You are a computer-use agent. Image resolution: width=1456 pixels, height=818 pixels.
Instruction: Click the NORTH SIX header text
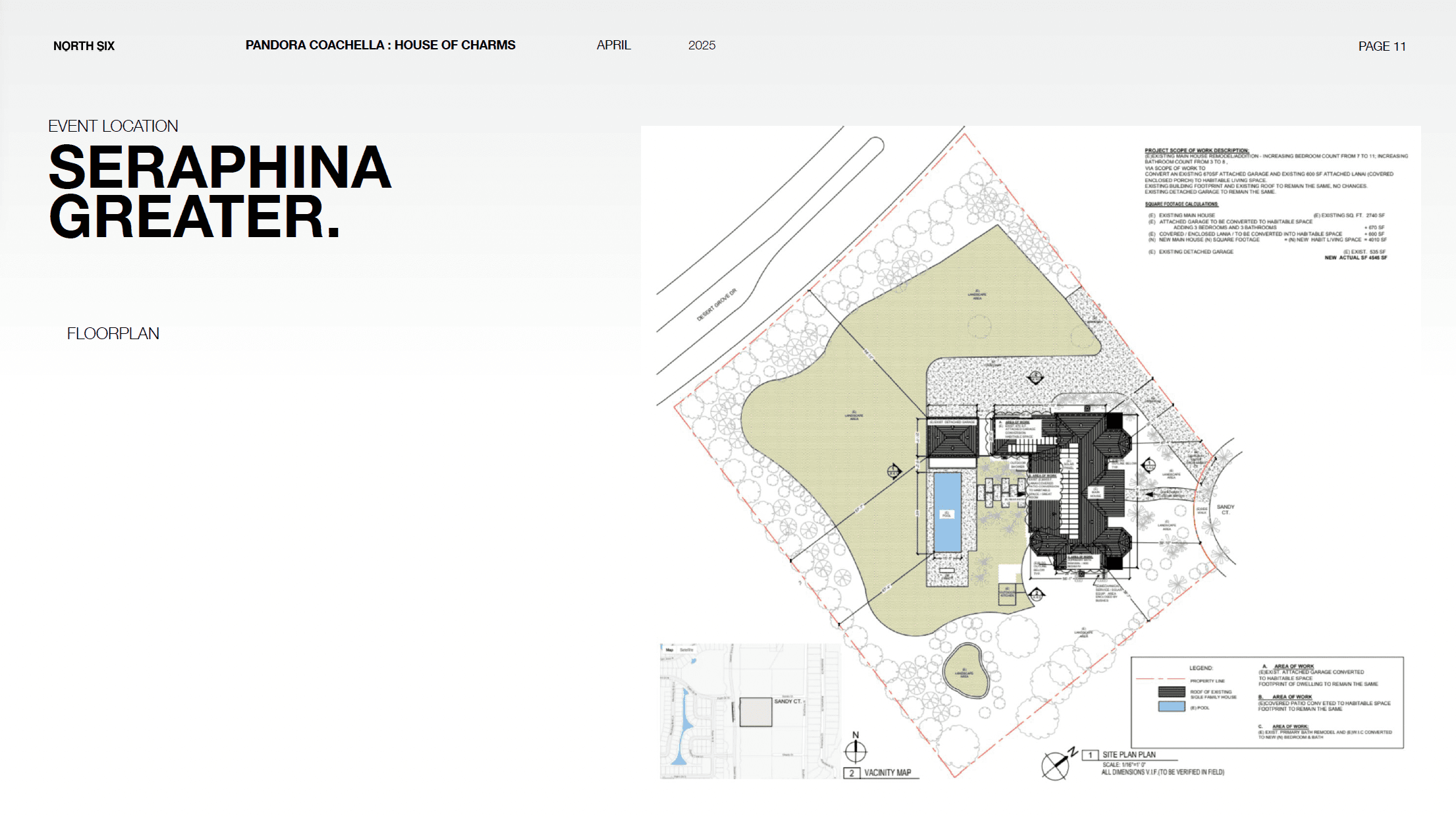point(84,46)
